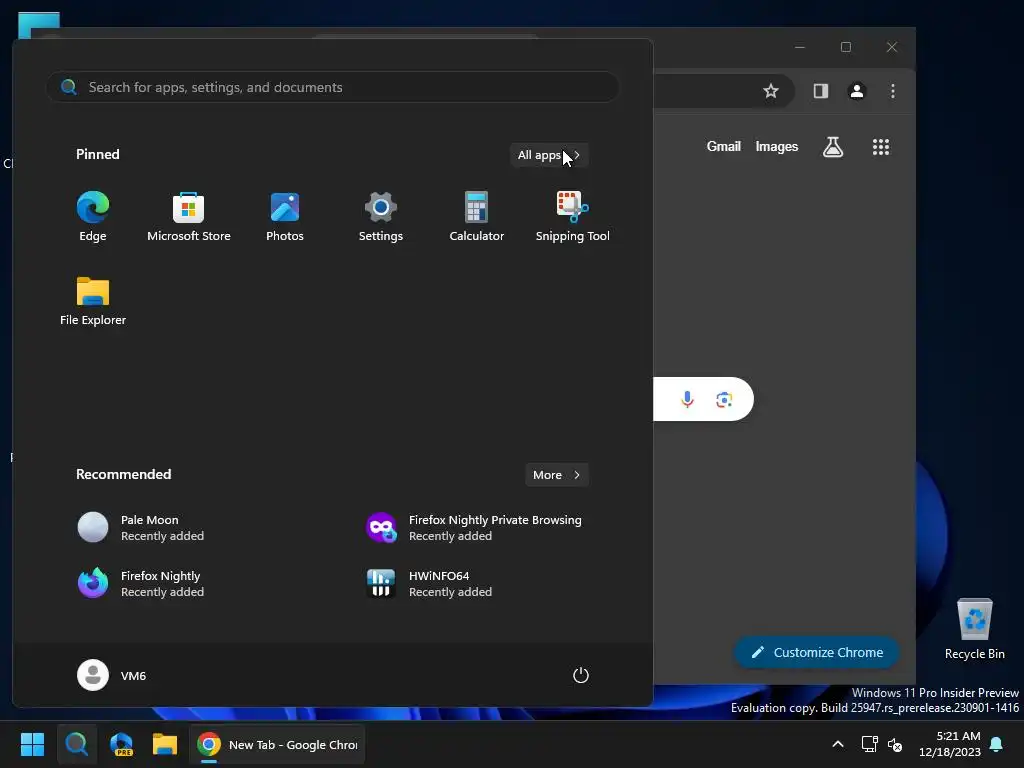
Task: Show More recommended items
Action: tap(557, 475)
